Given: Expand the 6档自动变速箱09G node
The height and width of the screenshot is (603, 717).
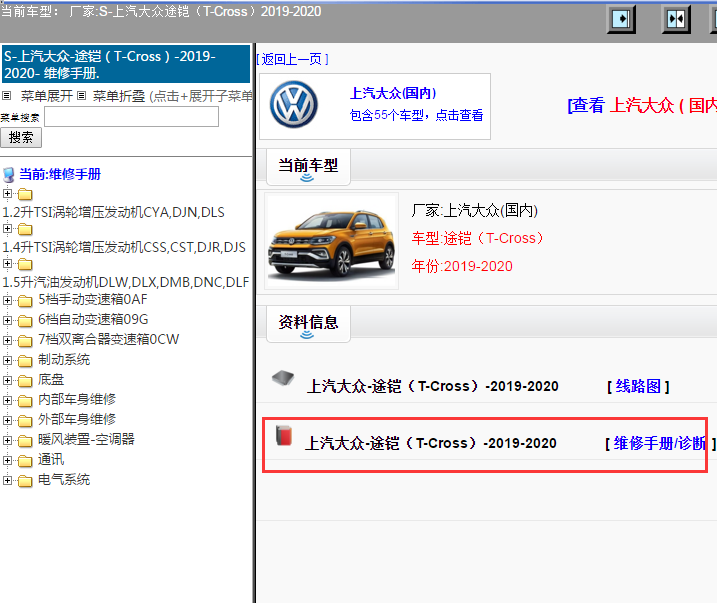Looking at the screenshot, I should [x=7, y=320].
